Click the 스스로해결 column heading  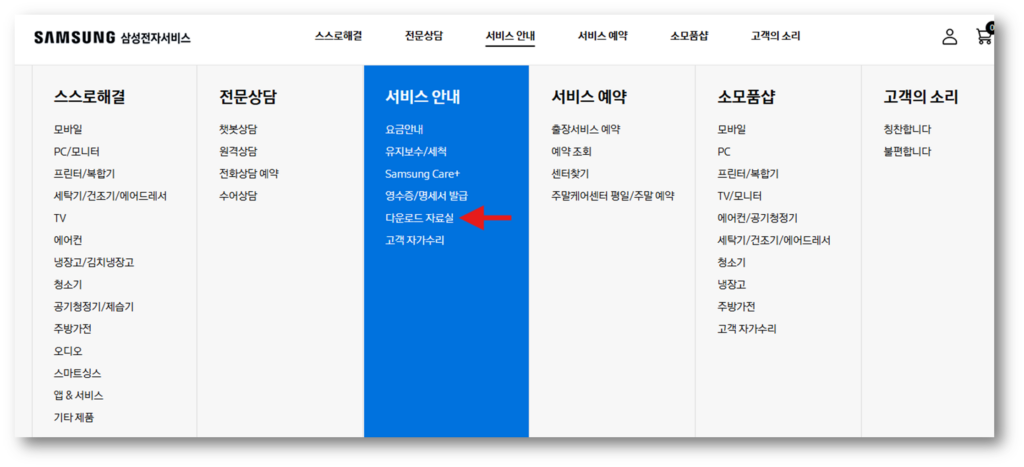pos(89,97)
